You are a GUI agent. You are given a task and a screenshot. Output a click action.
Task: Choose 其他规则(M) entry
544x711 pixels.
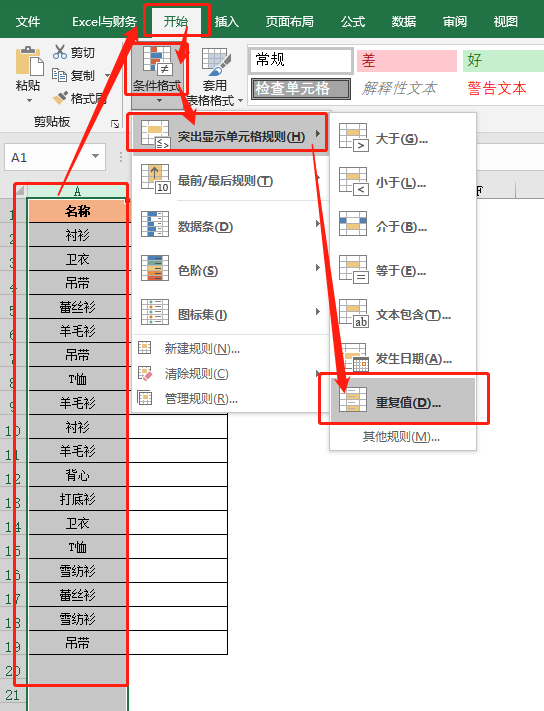(x=401, y=437)
